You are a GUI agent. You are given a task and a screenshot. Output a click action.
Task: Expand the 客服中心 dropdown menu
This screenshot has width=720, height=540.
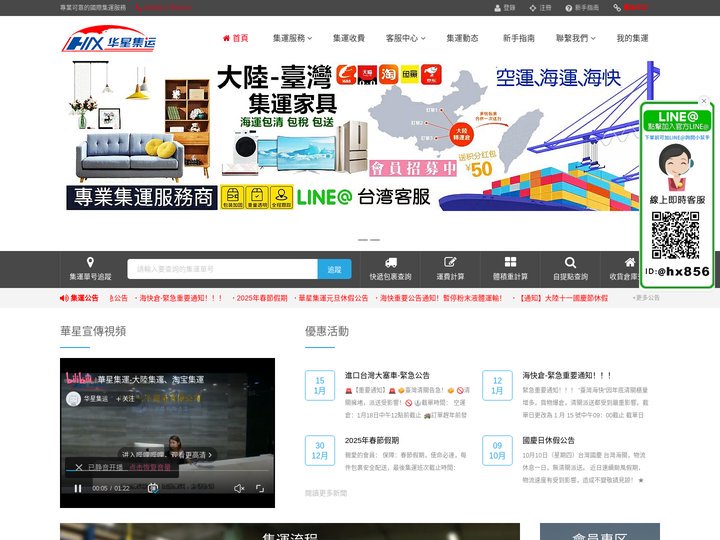[x=405, y=38]
